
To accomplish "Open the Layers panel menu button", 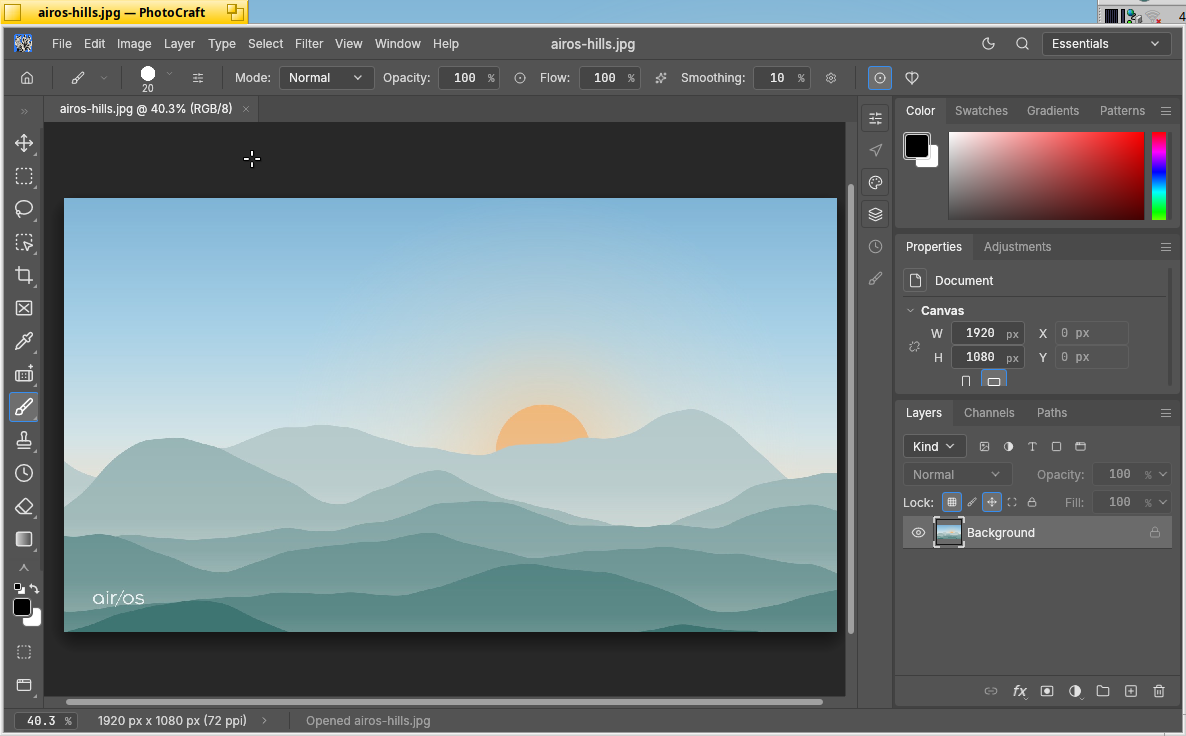I will coord(1166,413).
